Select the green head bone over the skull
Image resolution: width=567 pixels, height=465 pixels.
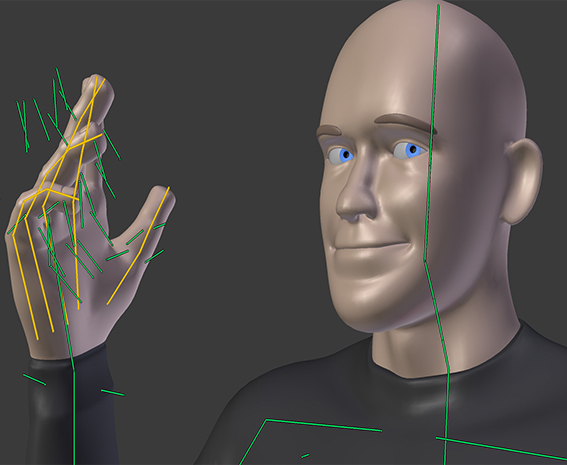(431, 132)
